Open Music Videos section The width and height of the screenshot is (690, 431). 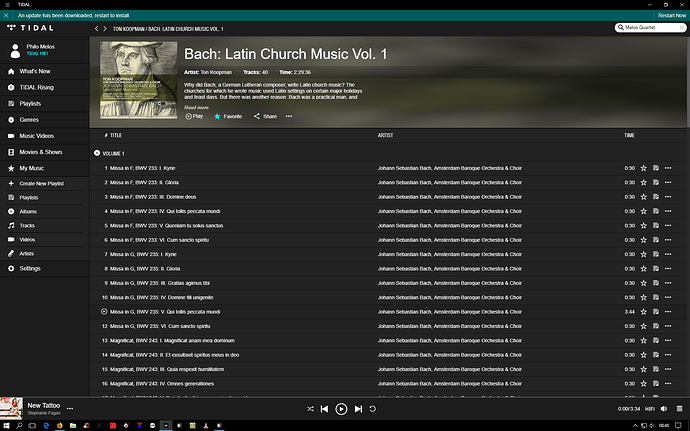click(37, 136)
